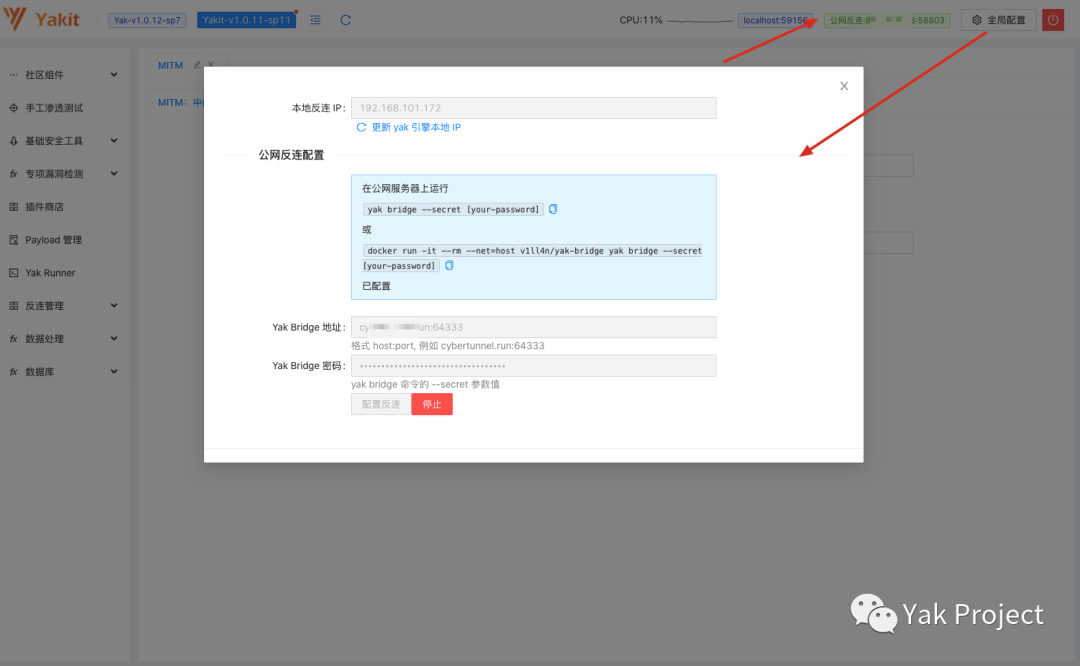Click the 基础安全工具 rocket icon
Image resolution: width=1080 pixels, height=666 pixels.
point(14,141)
